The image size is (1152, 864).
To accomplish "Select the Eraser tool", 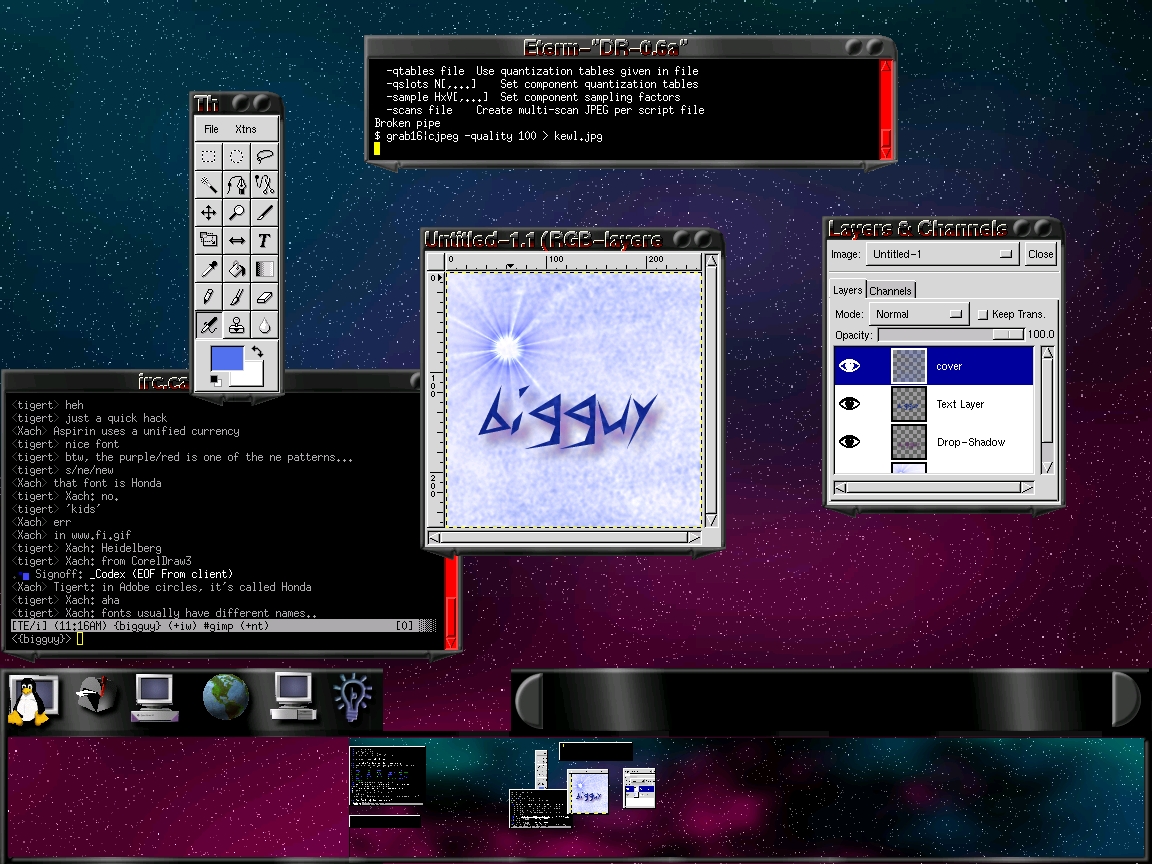I will pyautogui.click(x=264, y=297).
